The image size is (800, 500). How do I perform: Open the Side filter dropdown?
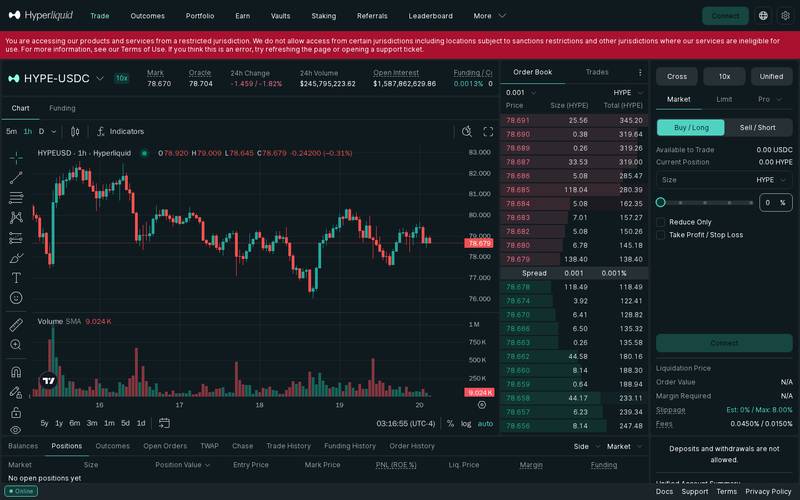(586, 446)
